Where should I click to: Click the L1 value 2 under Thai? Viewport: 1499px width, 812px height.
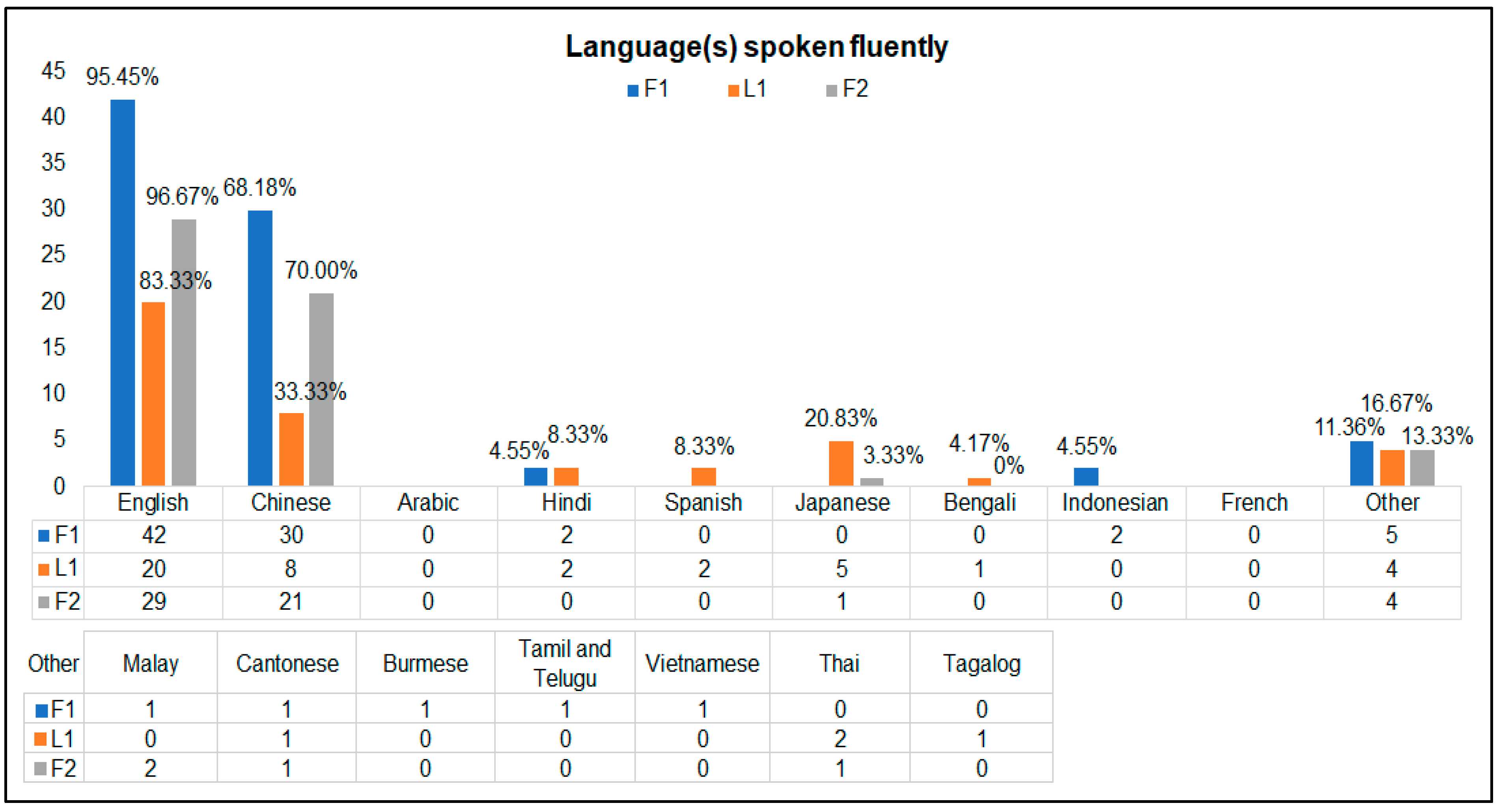coord(840,739)
